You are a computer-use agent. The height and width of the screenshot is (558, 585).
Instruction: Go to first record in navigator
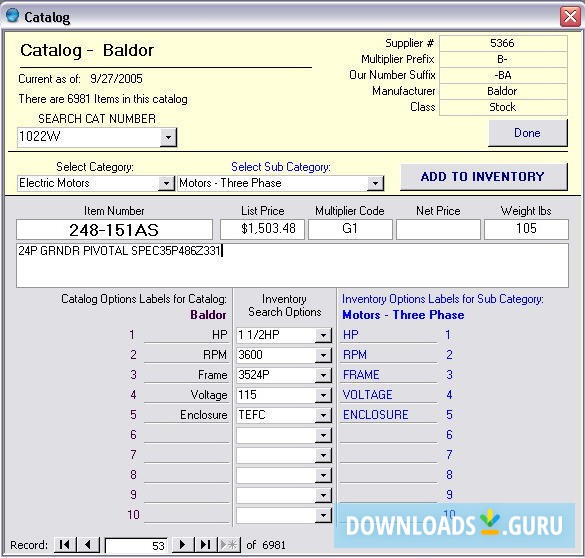(65, 545)
